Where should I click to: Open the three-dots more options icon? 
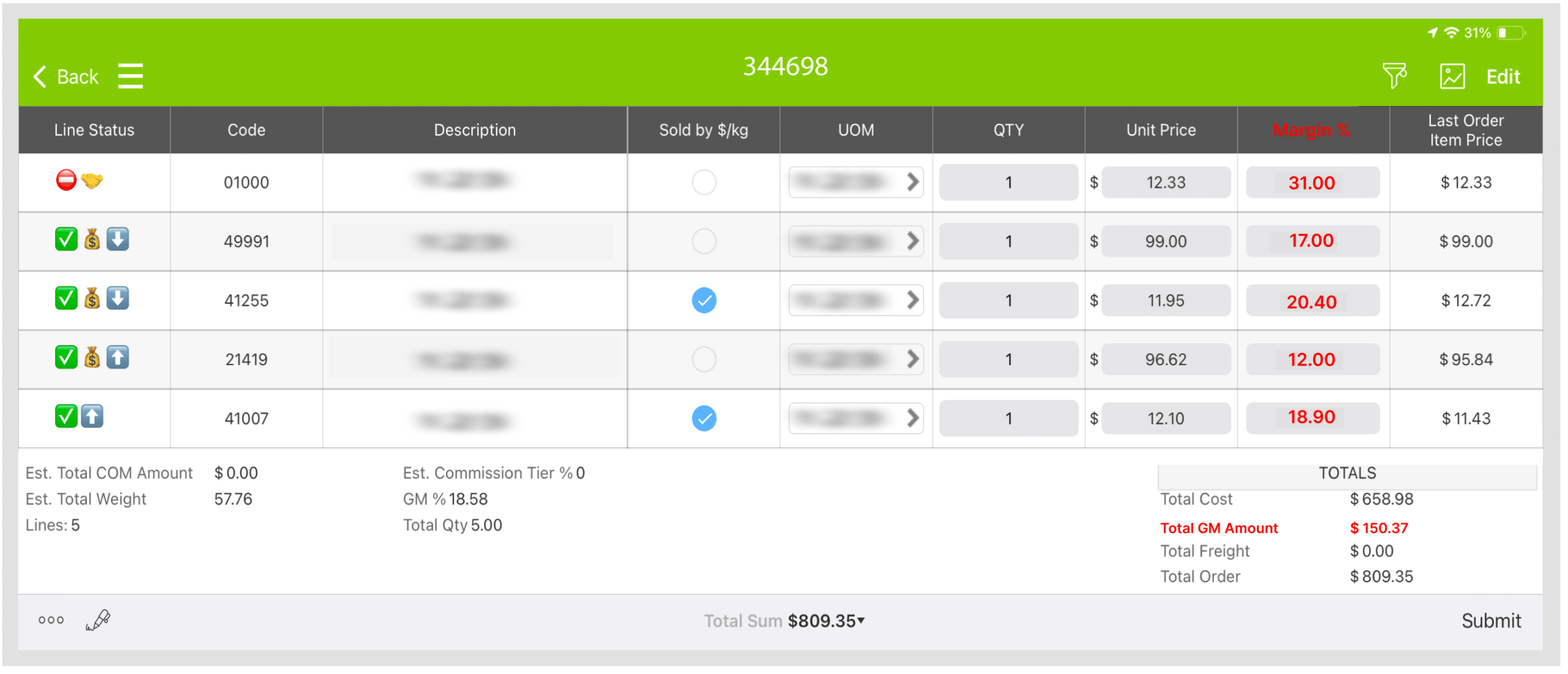[51, 620]
